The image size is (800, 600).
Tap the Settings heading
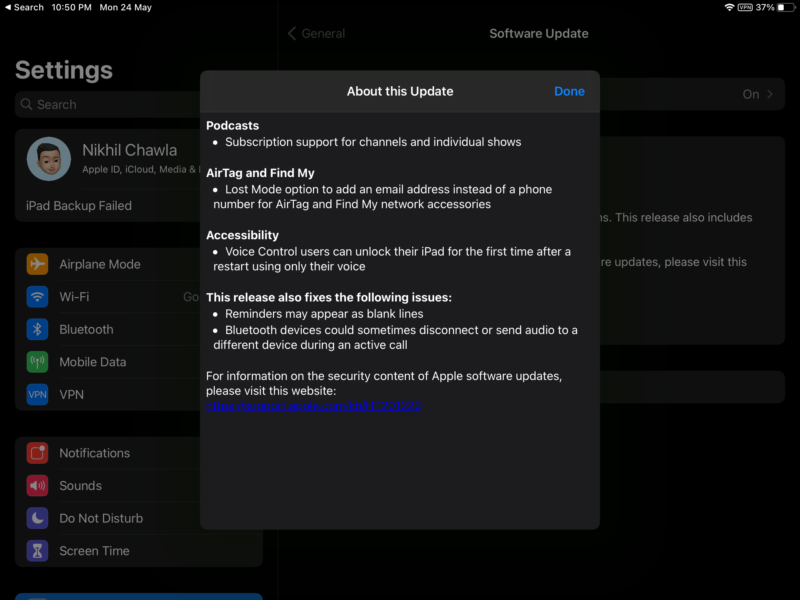[x=64, y=70]
